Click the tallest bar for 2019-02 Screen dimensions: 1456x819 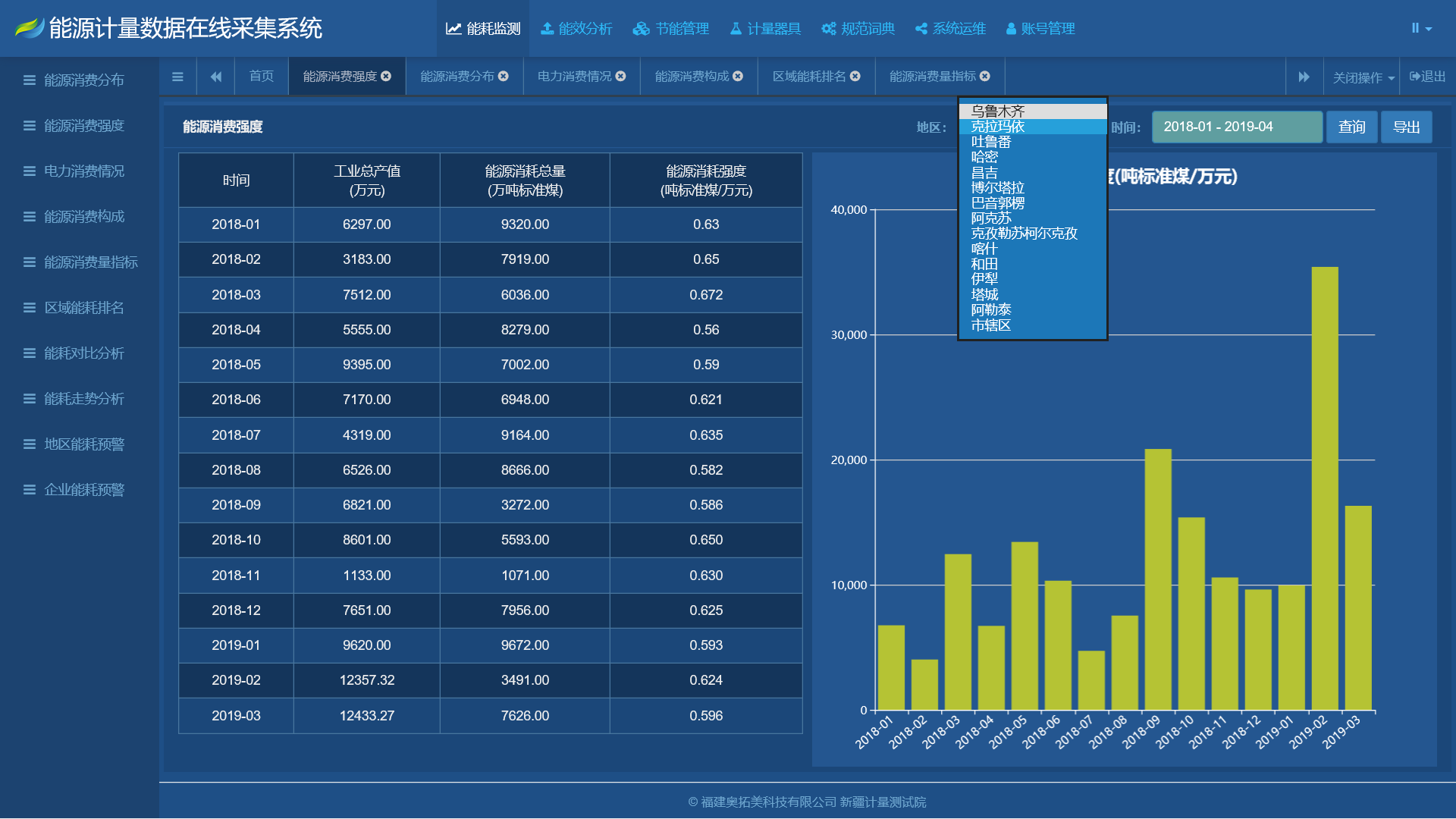pos(1324,488)
